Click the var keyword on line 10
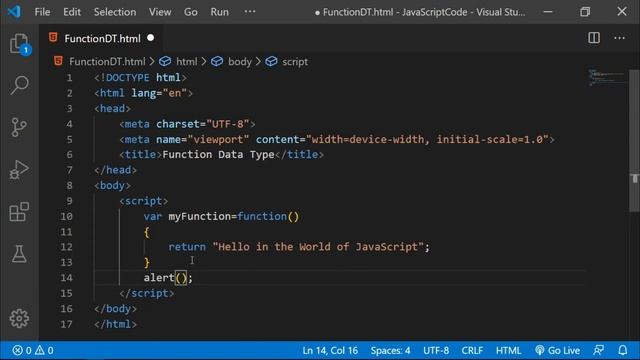 coord(153,216)
